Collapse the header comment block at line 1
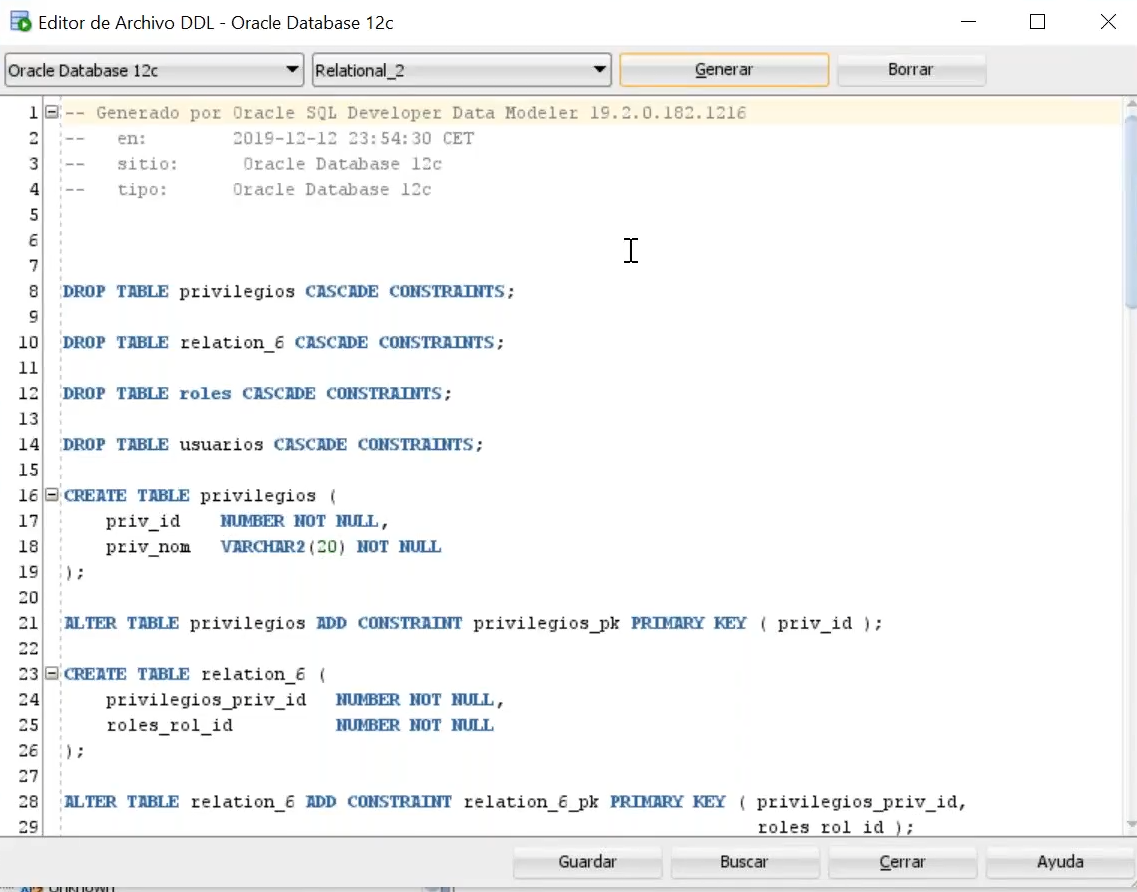1137x892 pixels. pyautogui.click(x=52, y=113)
